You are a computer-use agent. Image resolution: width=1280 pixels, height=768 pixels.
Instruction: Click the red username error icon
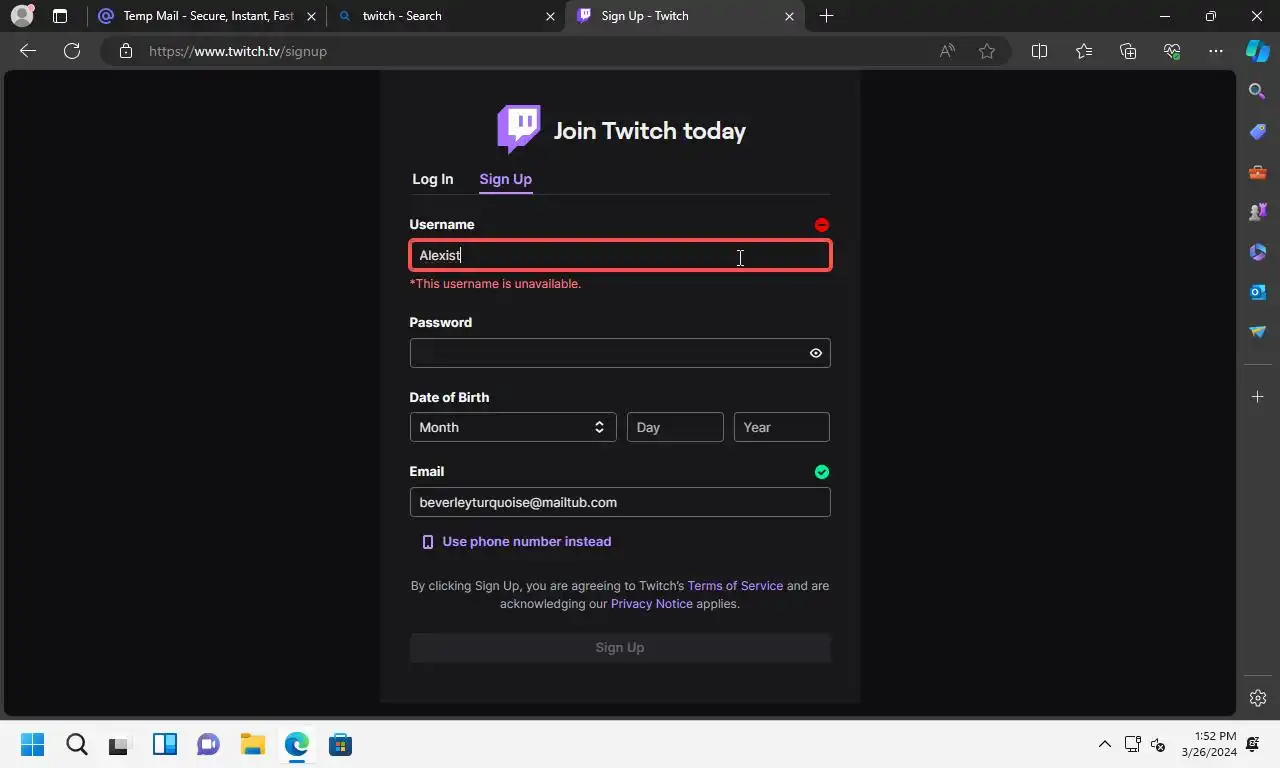pyautogui.click(x=822, y=225)
